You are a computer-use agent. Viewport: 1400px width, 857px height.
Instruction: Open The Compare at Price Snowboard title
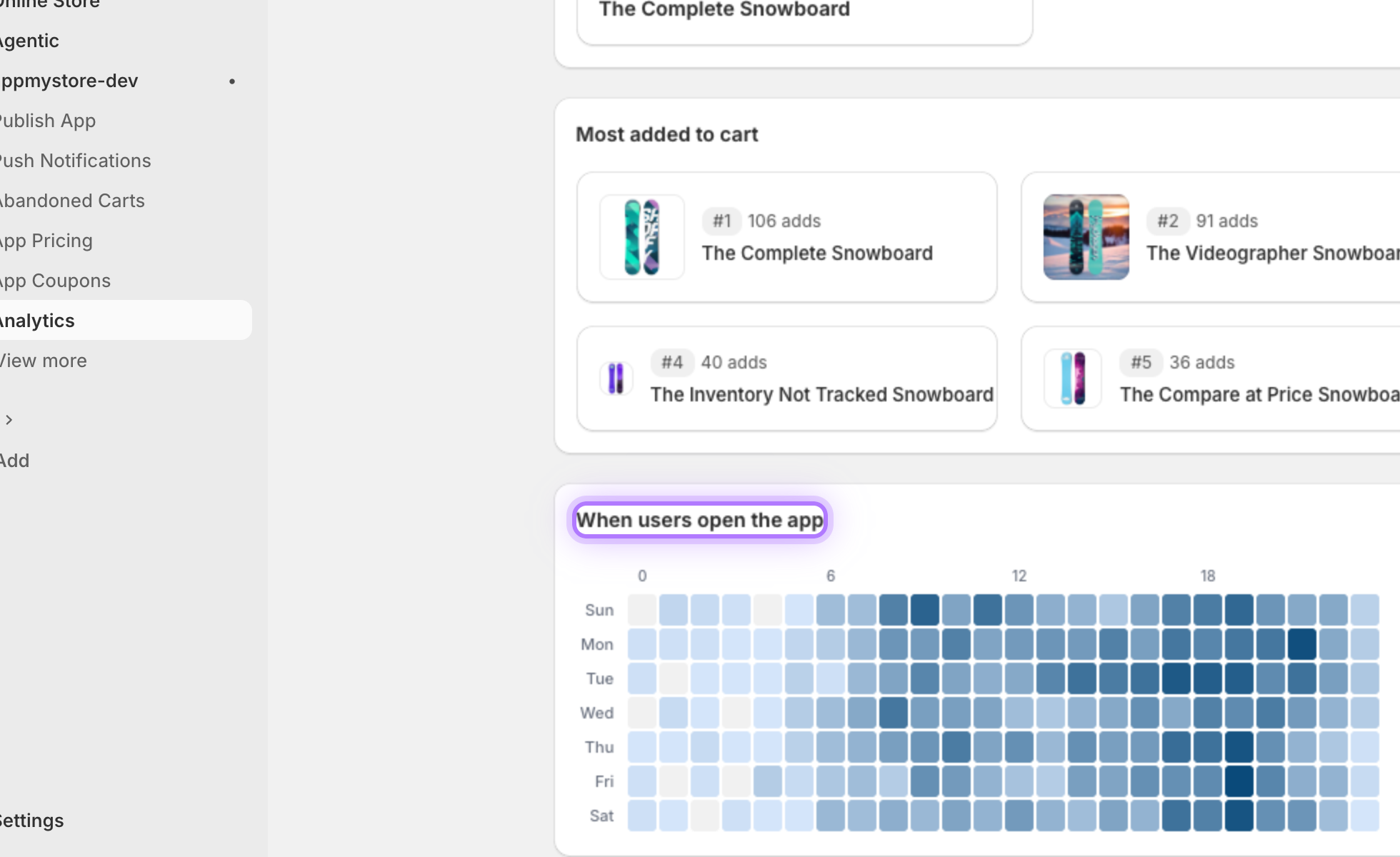(x=1260, y=395)
